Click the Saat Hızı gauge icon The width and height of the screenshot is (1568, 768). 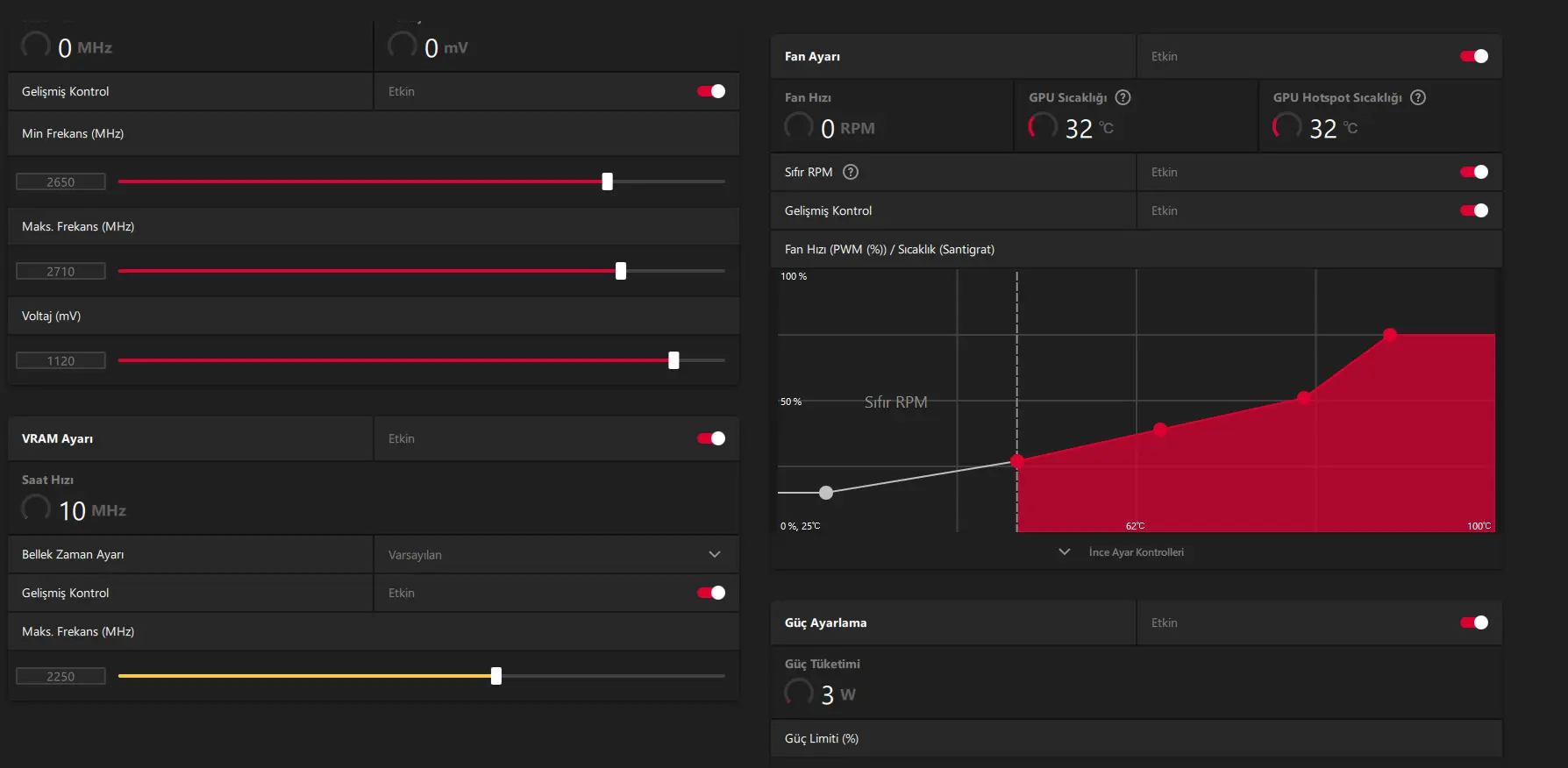point(36,508)
